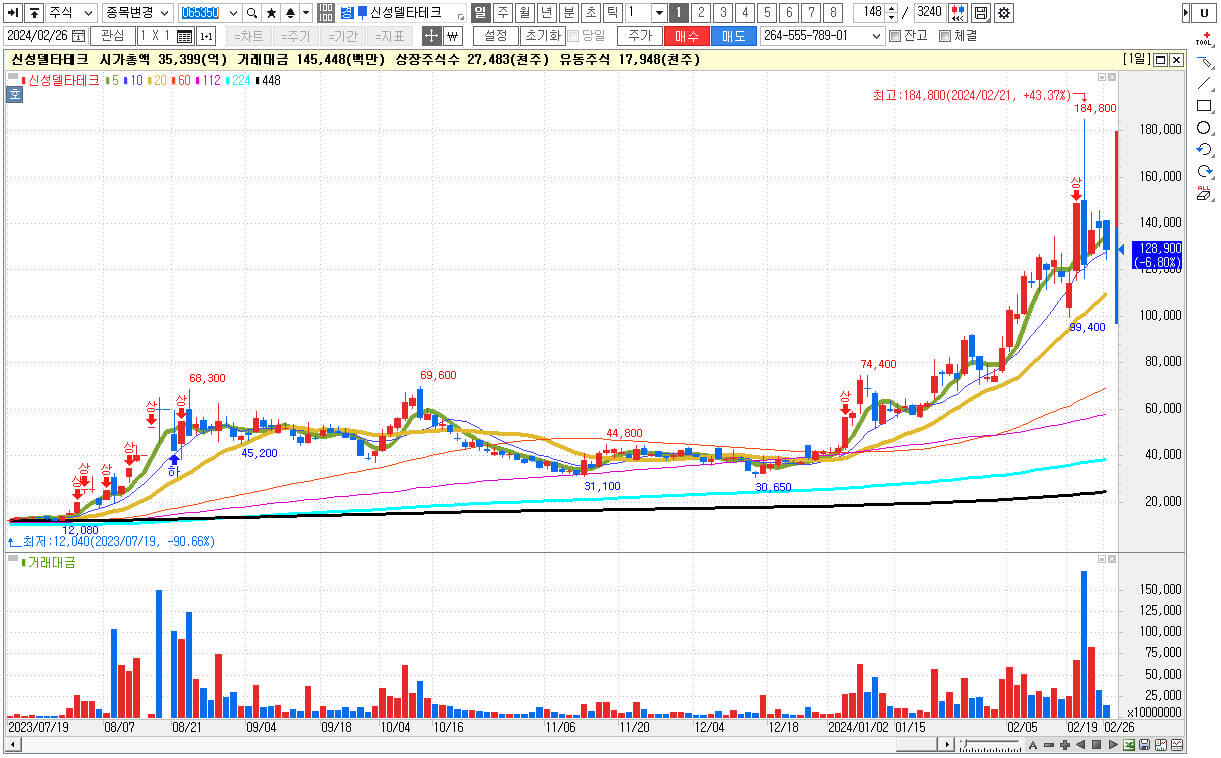The height and width of the screenshot is (758, 1221).
Task: Click the grid layout icon after 1 X 1
Action: tap(184, 36)
